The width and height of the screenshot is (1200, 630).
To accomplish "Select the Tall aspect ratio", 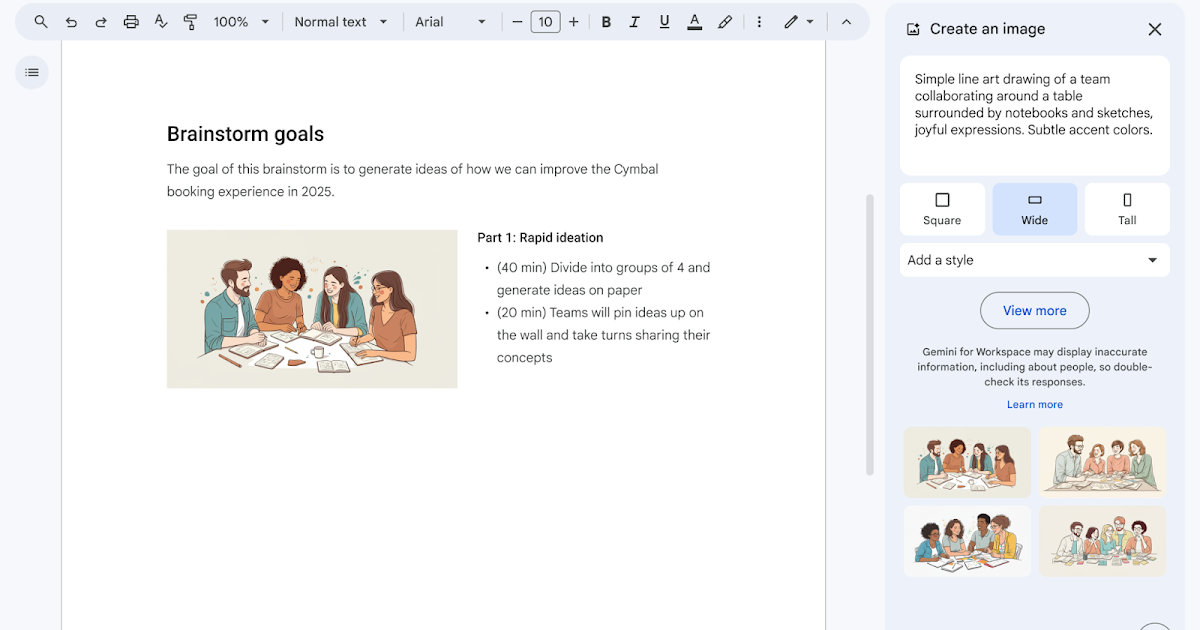I will (x=1127, y=209).
